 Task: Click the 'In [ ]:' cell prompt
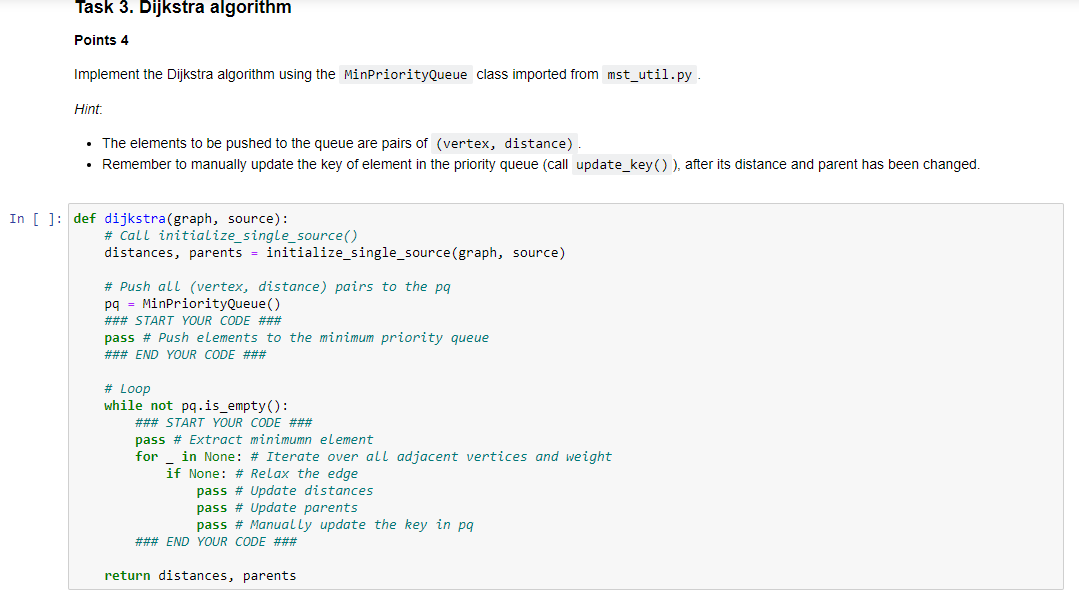click(x=35, y=219)
